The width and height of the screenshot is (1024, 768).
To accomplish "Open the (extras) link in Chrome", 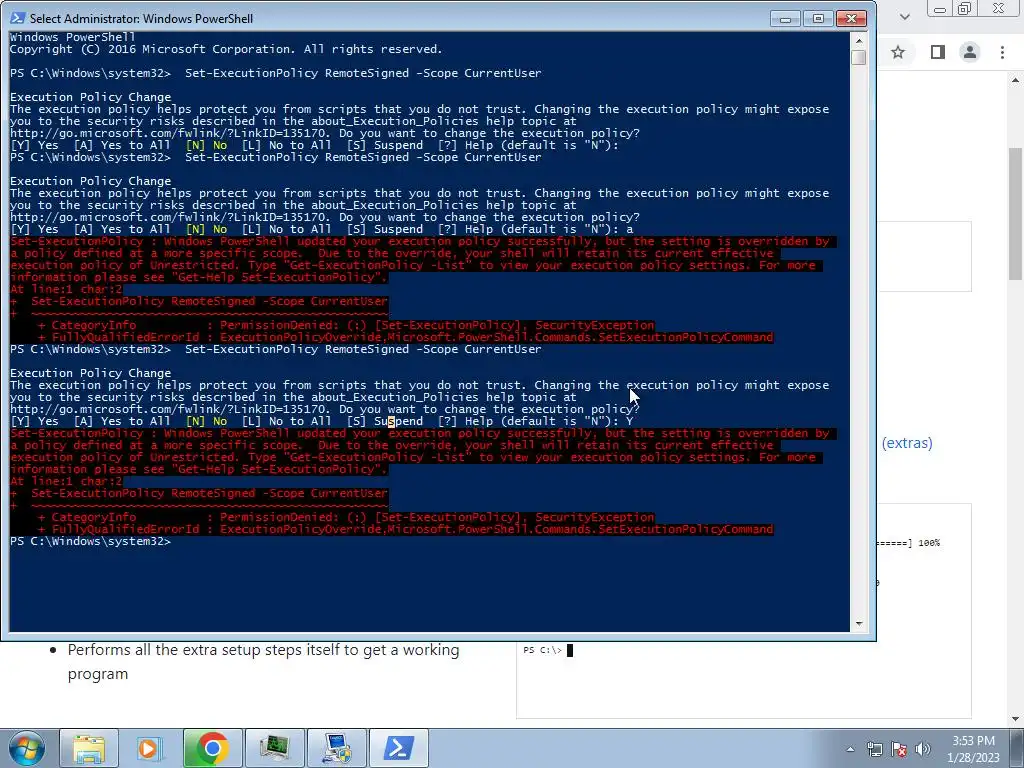I will pyautogui.click(x=907, y=443).
